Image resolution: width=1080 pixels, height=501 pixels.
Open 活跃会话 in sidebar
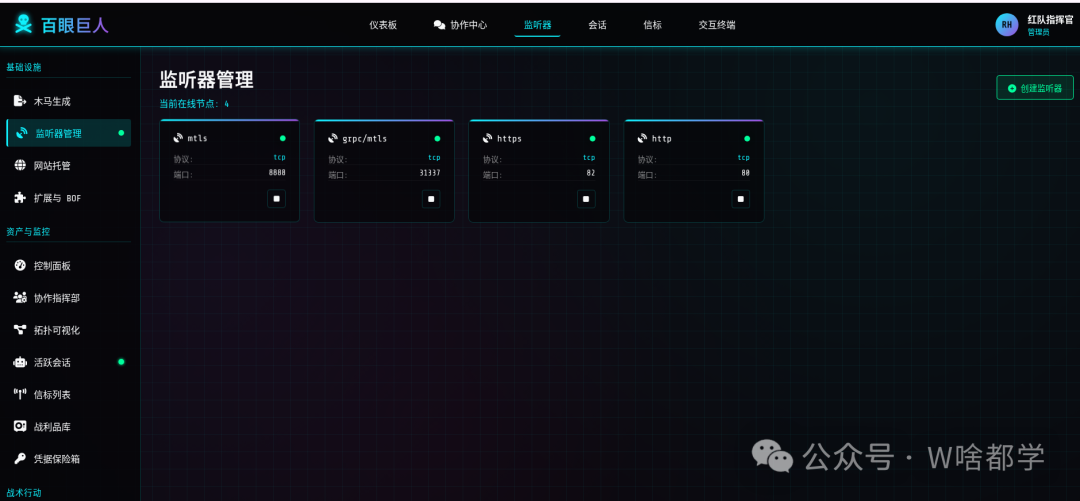pyautogui.click(x=68, y=362)
